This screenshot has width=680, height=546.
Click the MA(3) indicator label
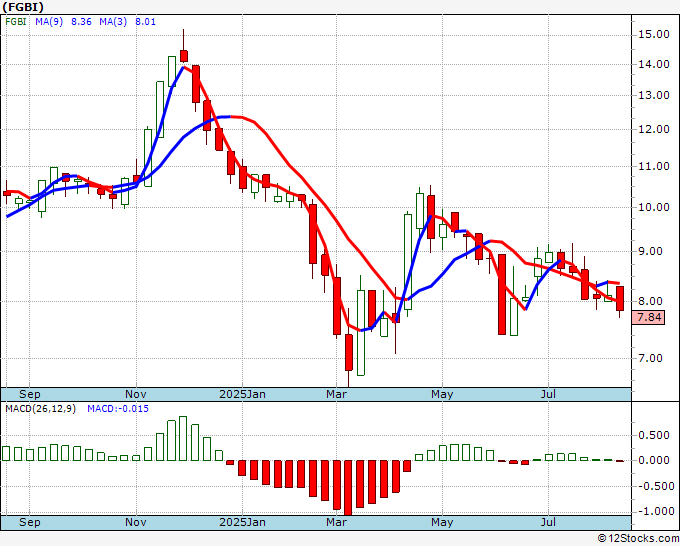point(113,22)
